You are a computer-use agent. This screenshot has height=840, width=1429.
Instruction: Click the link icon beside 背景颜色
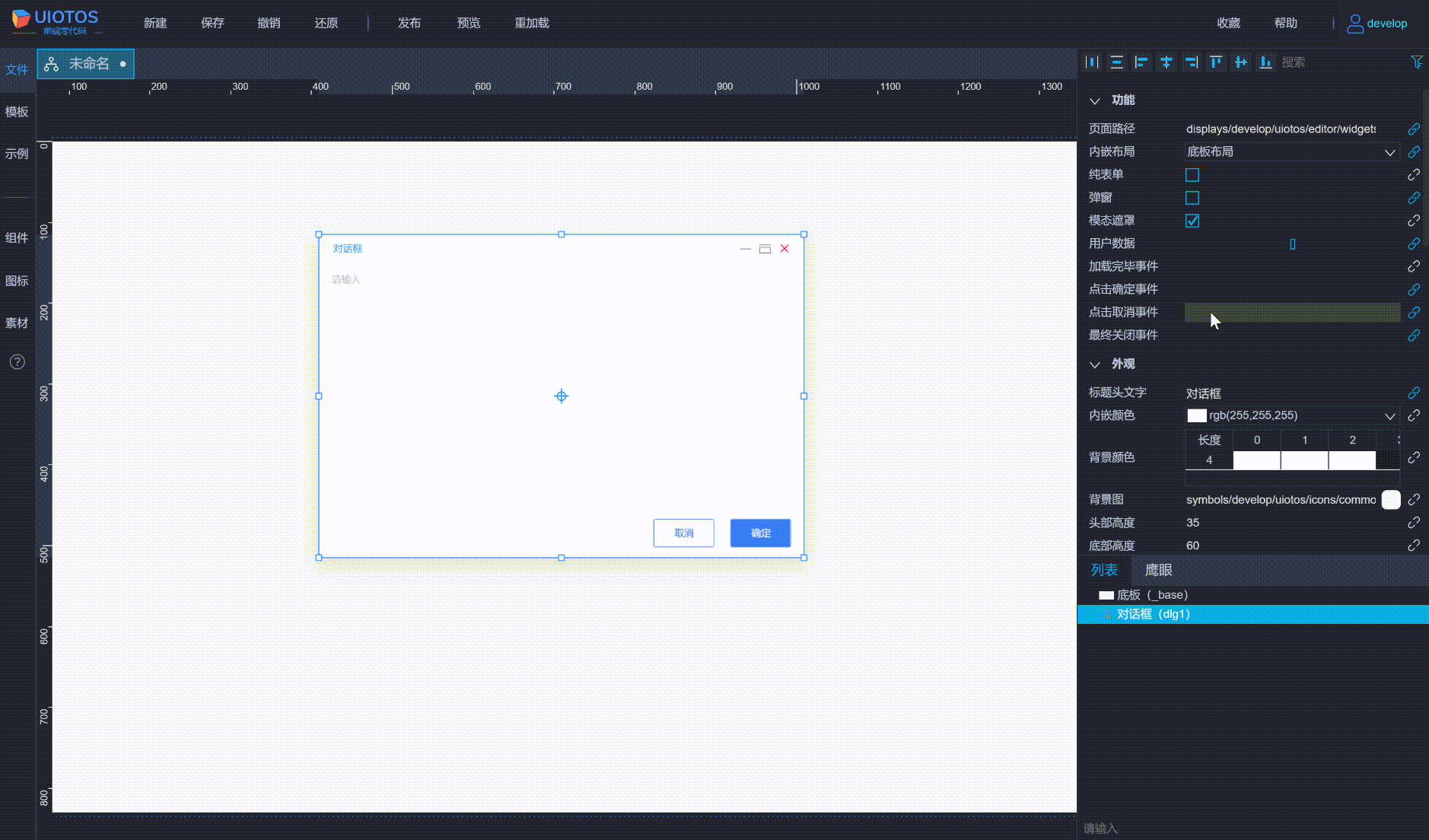tap(1414, 457)
